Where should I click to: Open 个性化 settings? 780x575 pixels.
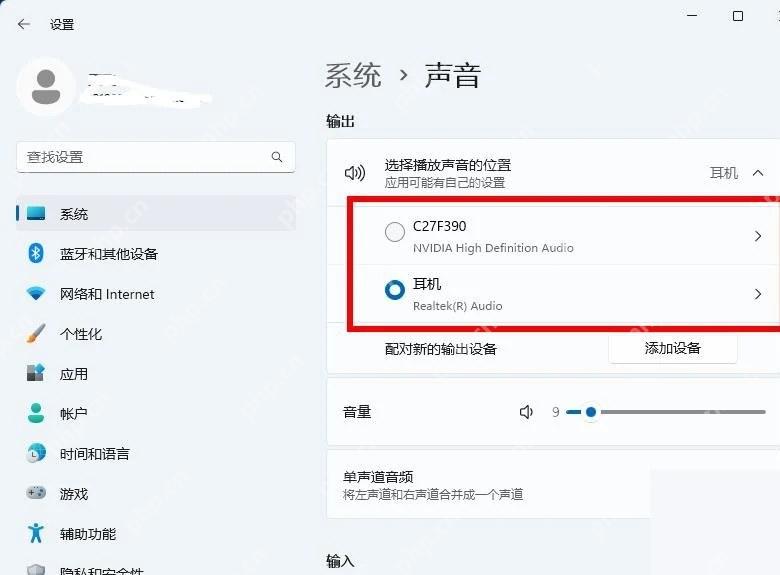(156, 333)
